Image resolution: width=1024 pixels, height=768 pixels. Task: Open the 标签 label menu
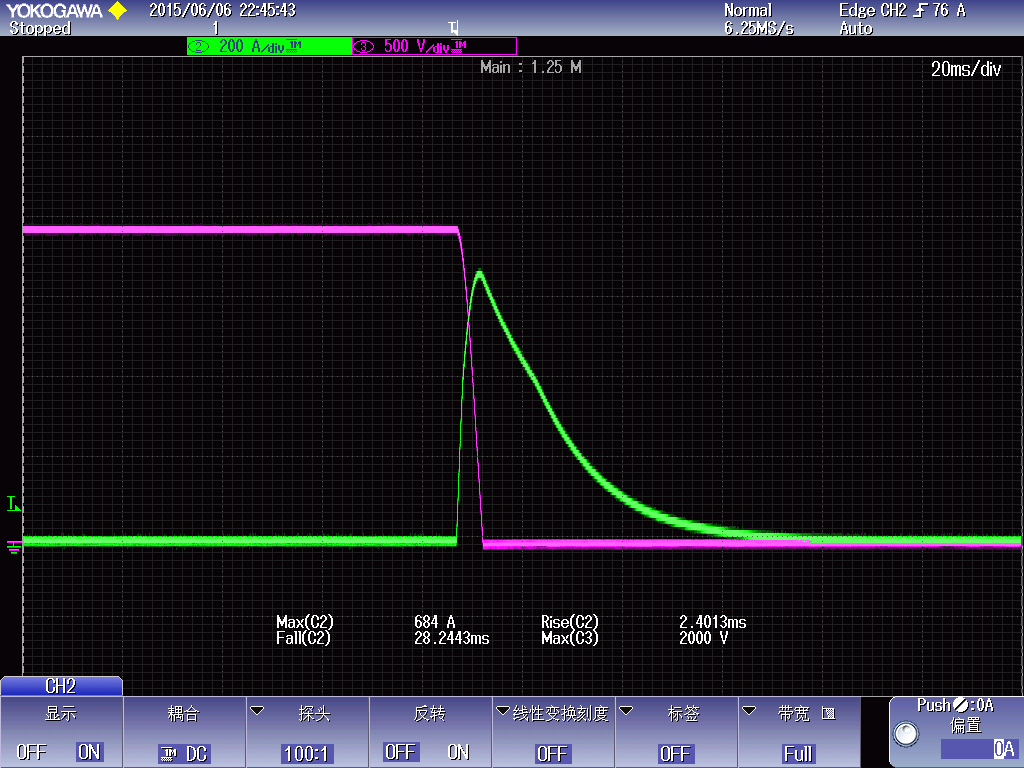click(675, 732)
